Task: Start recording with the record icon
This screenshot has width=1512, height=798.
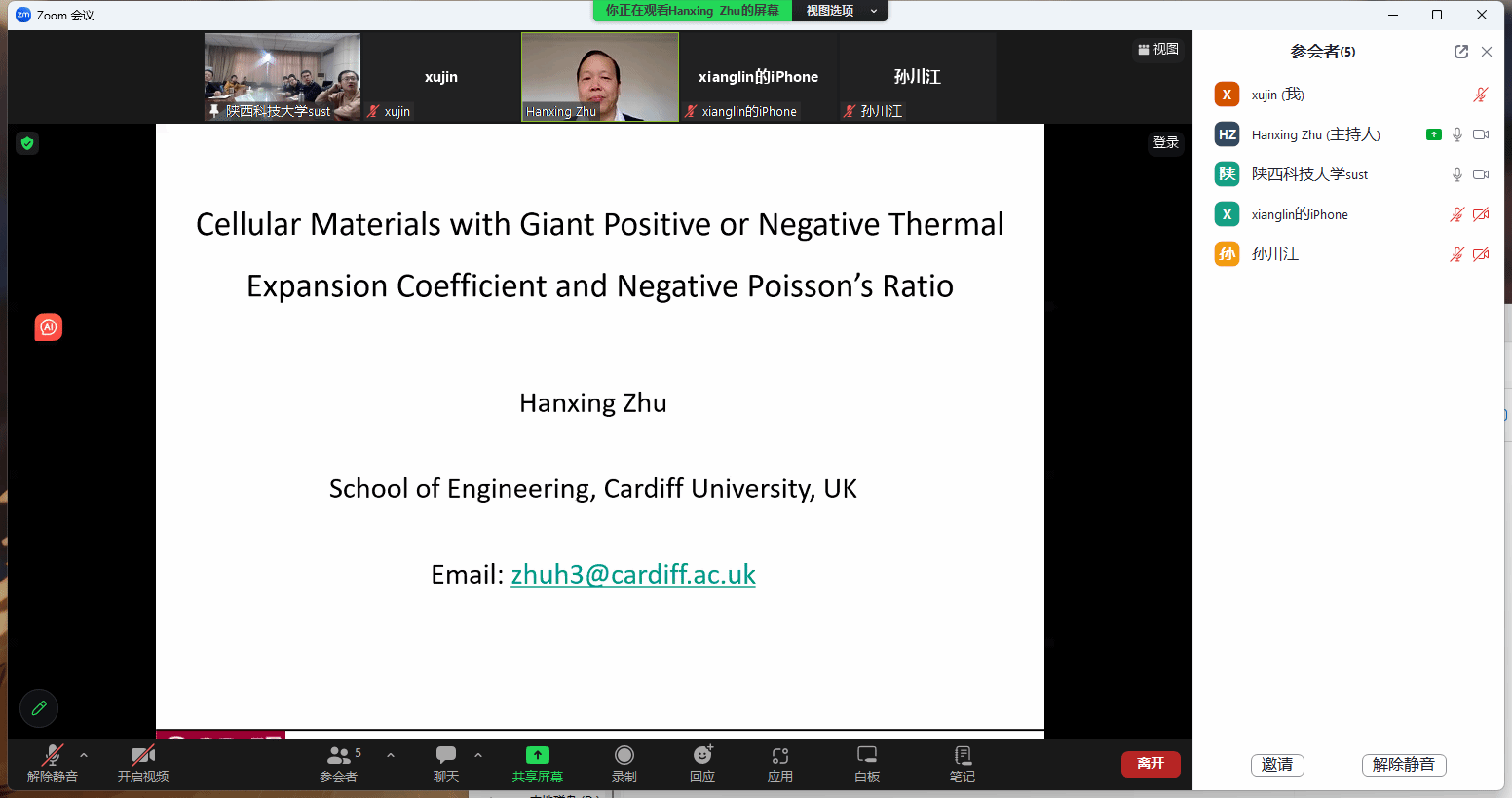Action: pos(624,756)
